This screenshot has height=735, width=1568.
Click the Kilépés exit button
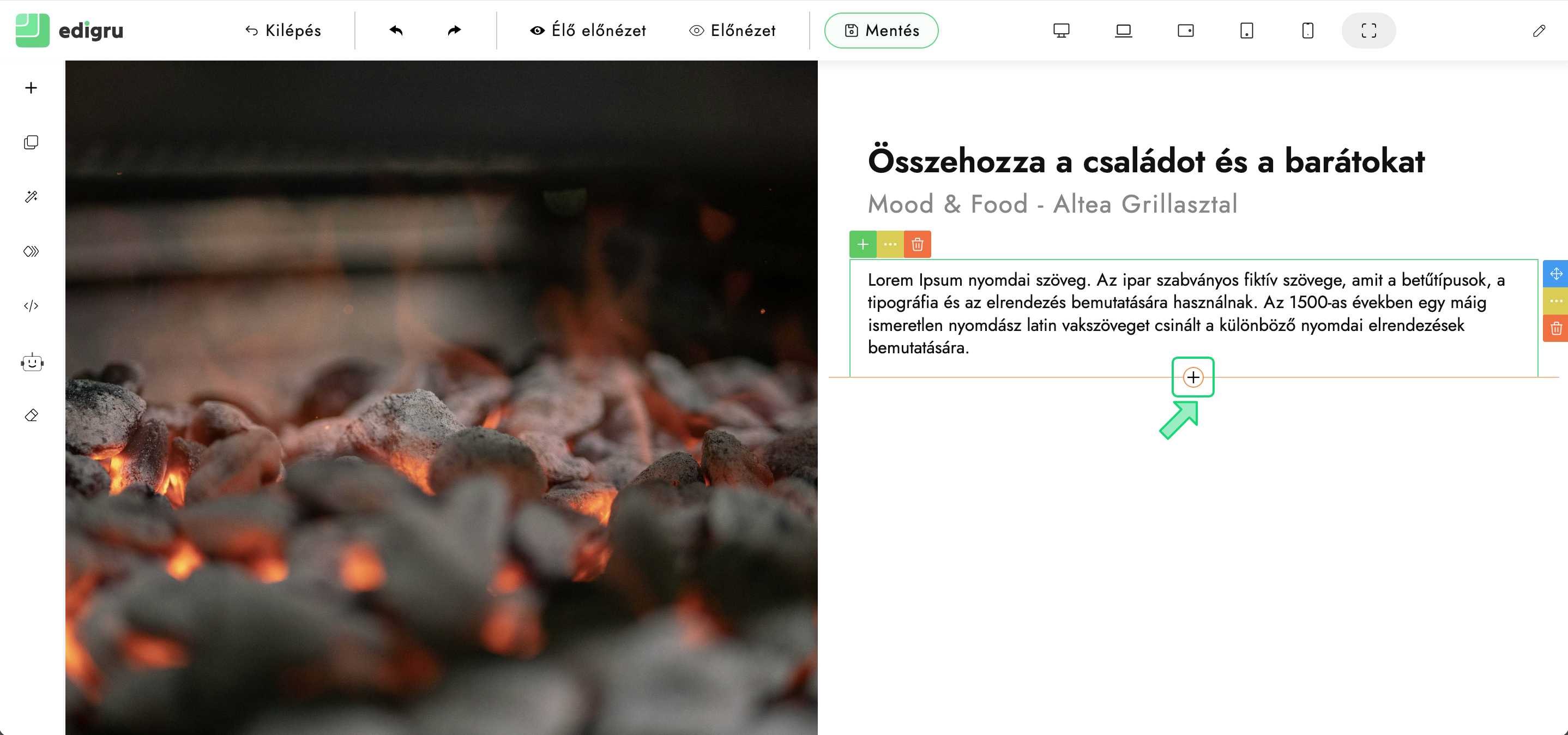(x=283, y=31)
